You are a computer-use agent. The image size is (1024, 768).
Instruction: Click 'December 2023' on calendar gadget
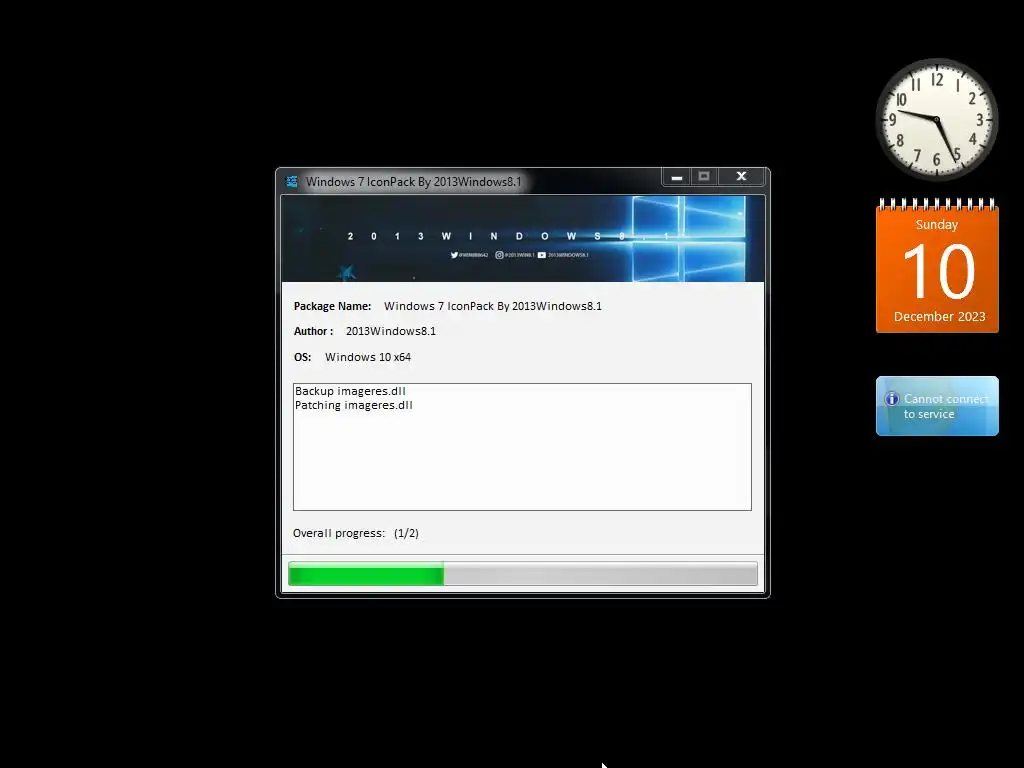tap(939, 317)
